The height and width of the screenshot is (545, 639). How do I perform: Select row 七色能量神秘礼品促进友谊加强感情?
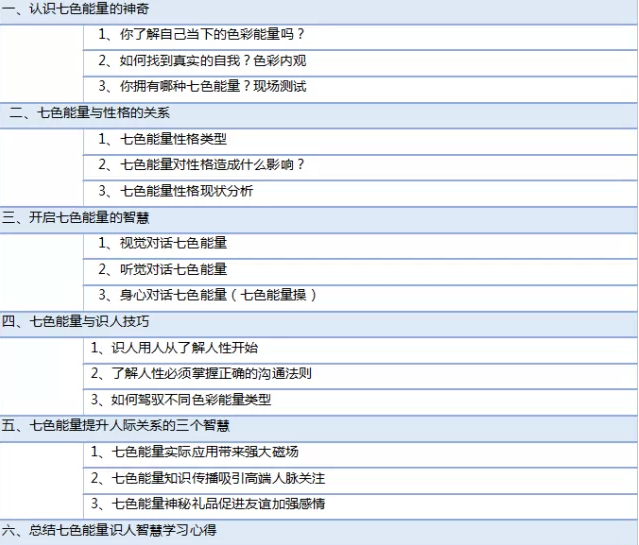360,506
